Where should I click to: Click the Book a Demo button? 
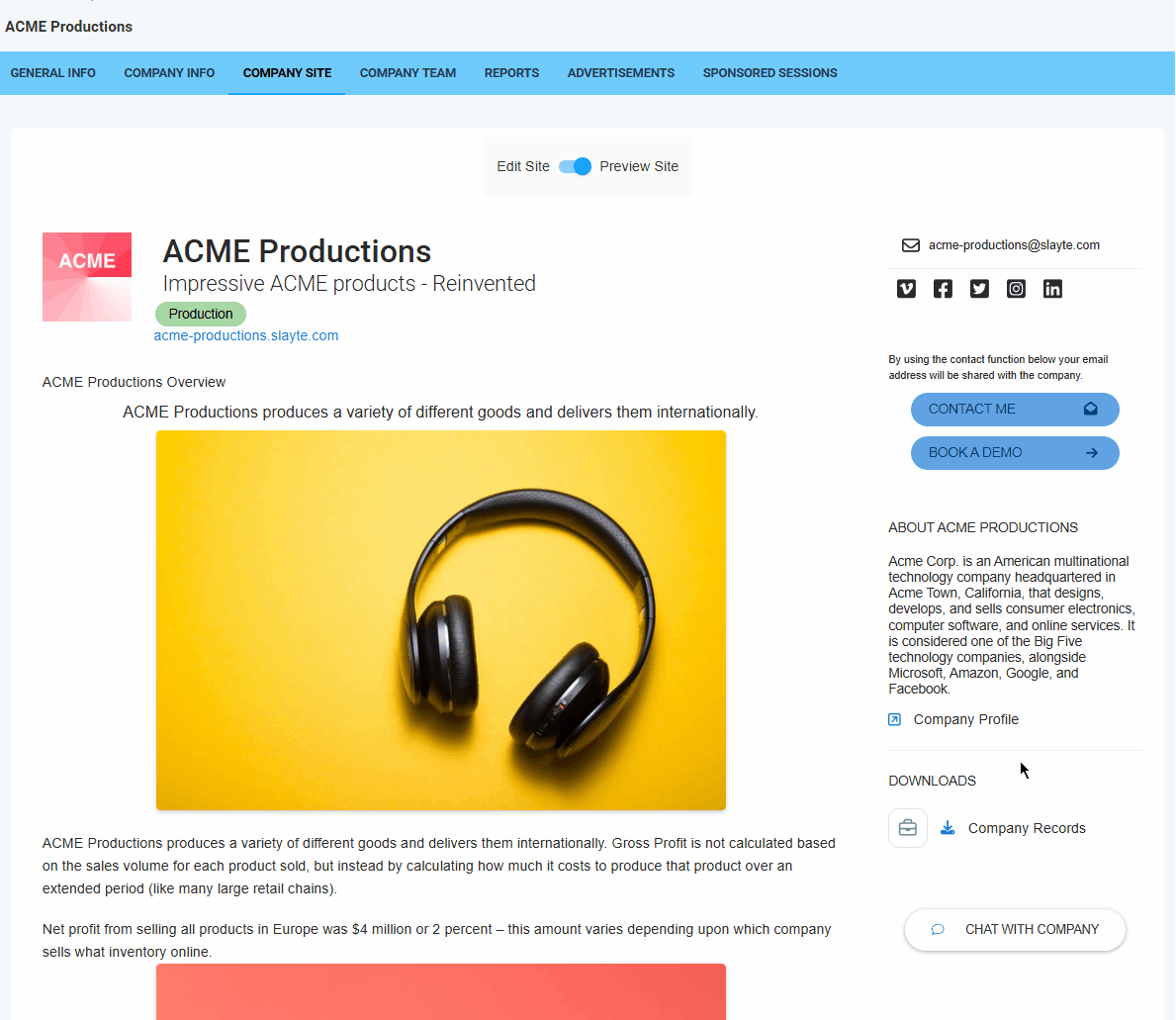(1015, 453)
